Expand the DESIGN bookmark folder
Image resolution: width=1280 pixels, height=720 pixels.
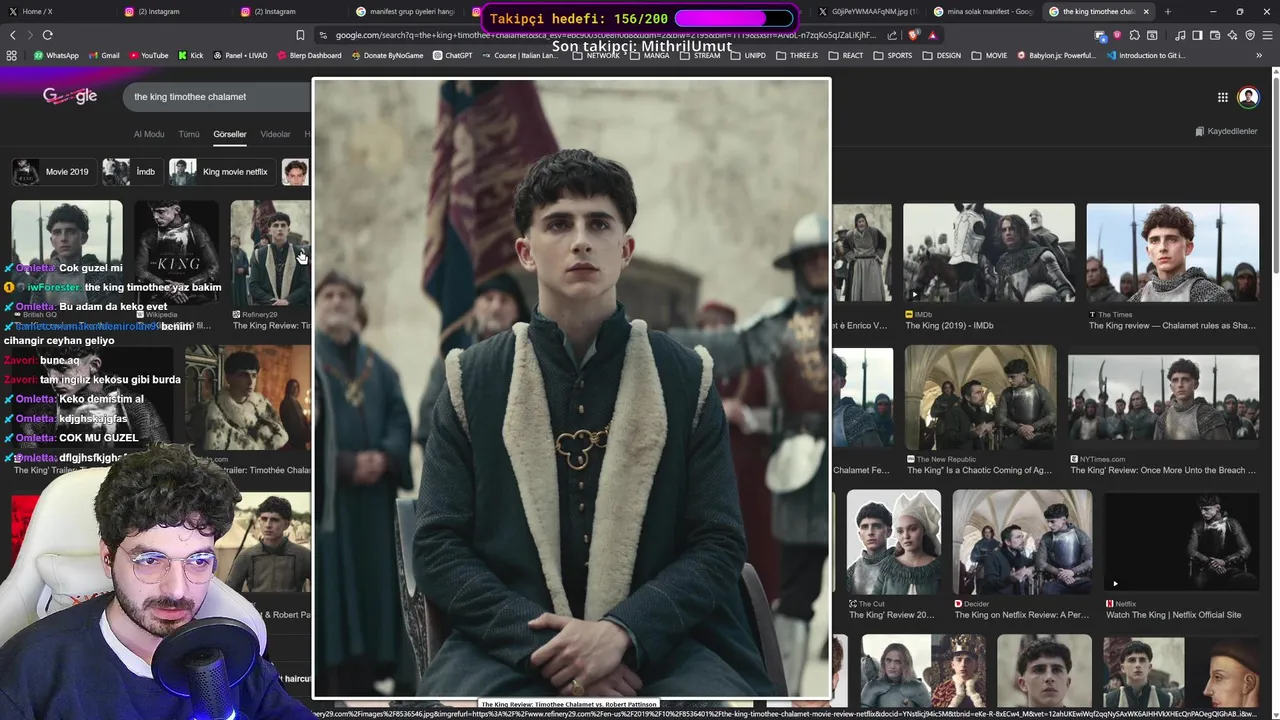pyautogui.click(x=942, y=55)
